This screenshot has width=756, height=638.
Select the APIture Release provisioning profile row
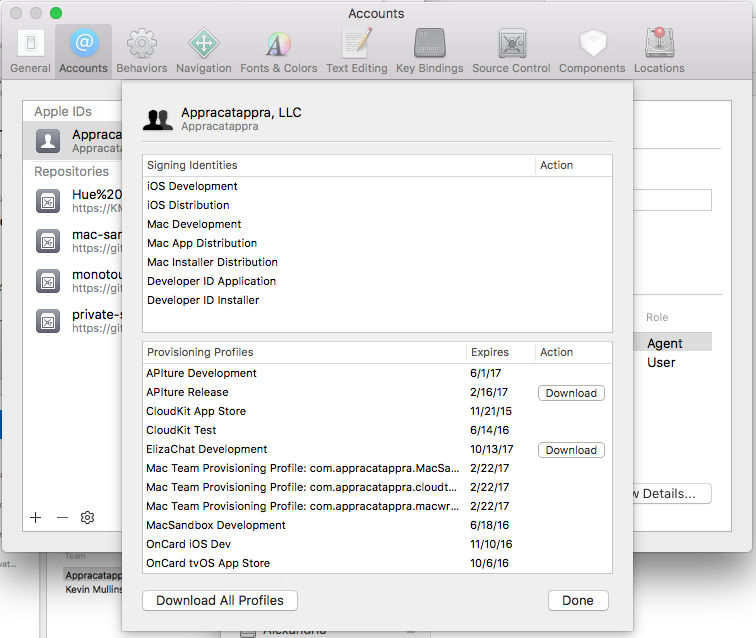377,392
